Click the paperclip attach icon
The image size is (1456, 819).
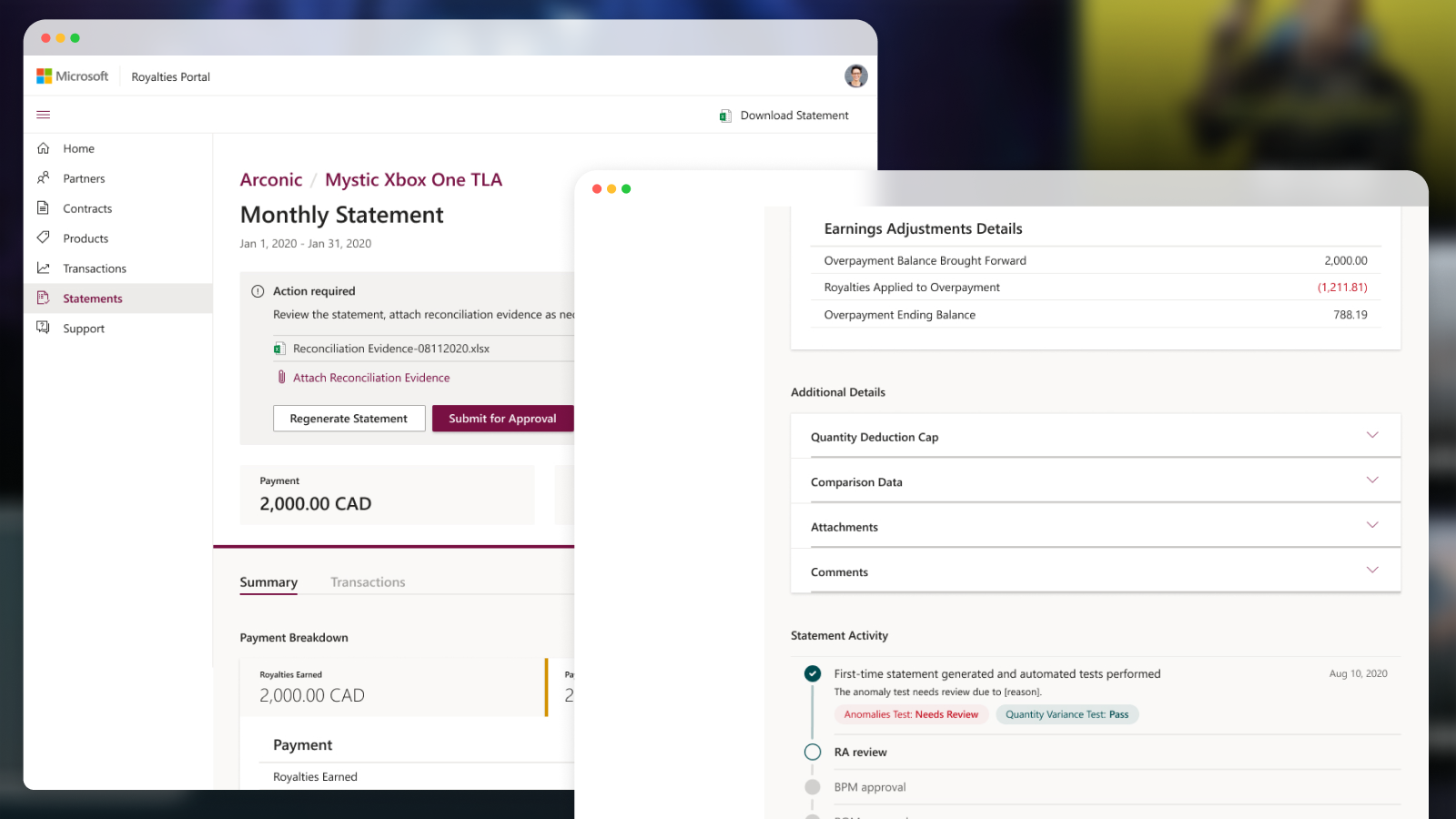[281, 377]
